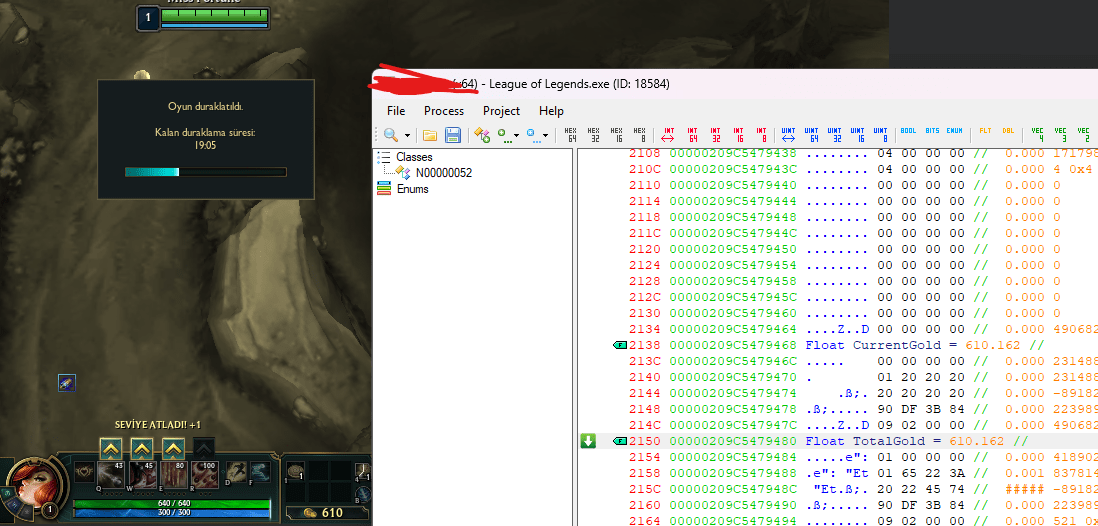
Task: Select the BITS node type
Action: pyautogui.click(x=932, y=131)
